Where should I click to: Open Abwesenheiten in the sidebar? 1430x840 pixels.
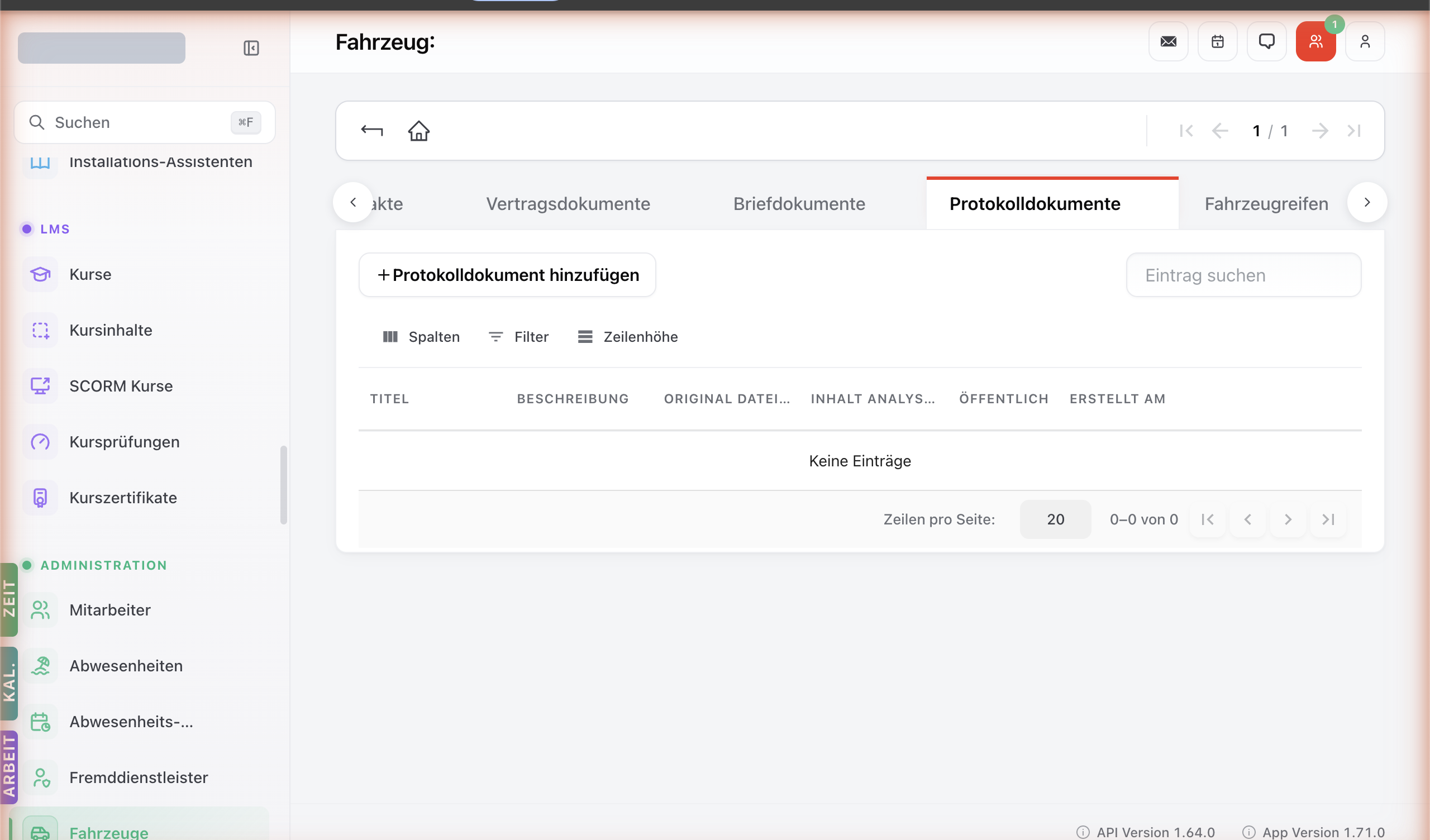tap(145, 666)
